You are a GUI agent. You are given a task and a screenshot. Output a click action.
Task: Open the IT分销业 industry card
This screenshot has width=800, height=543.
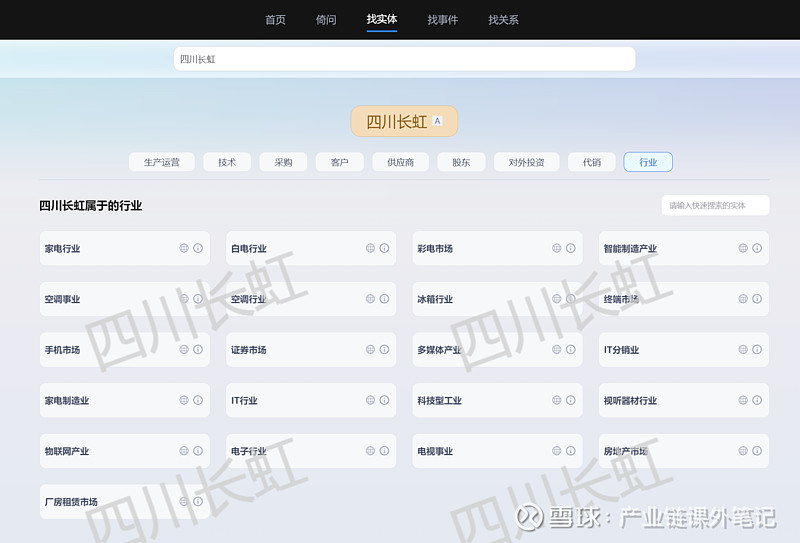click(684, 350)
